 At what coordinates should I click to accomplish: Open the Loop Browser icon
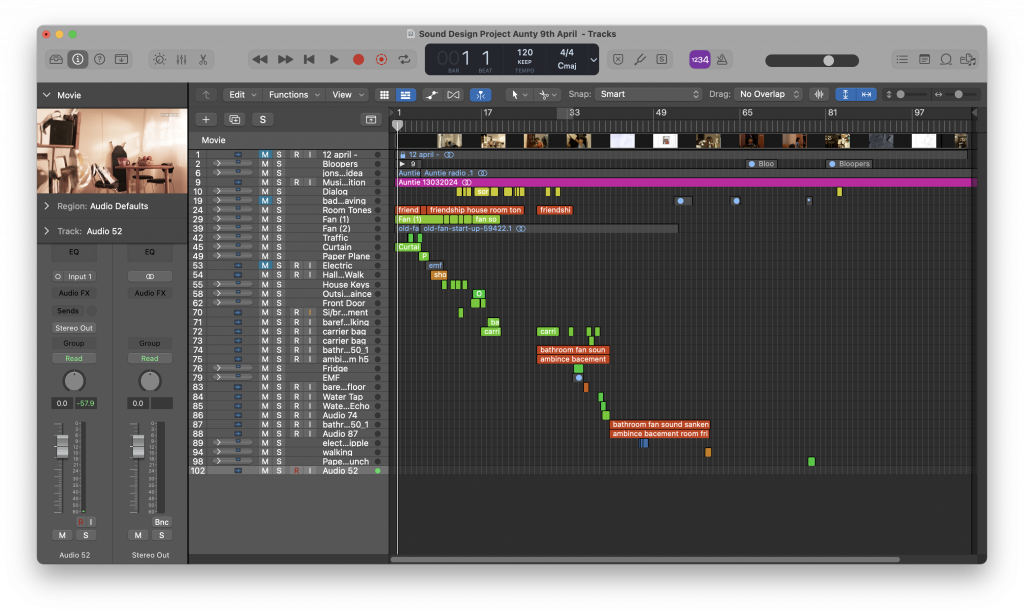click(x=946, y=59)
